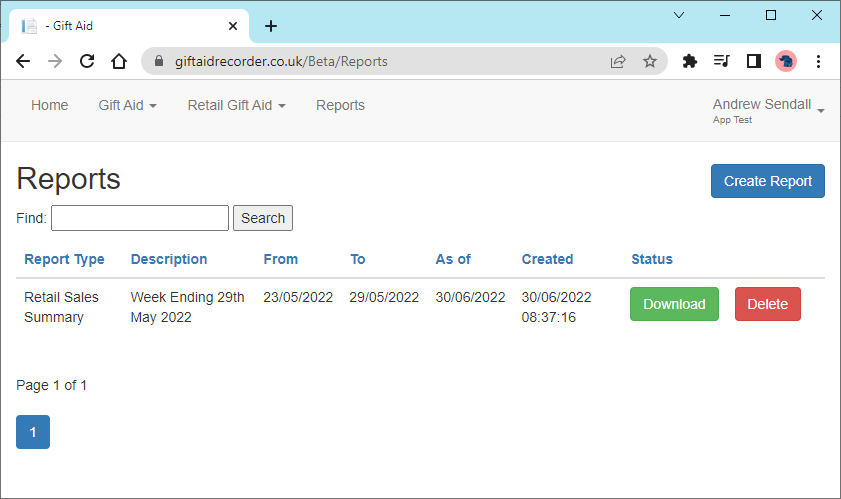Reload the Reports page

pos(87,61)
